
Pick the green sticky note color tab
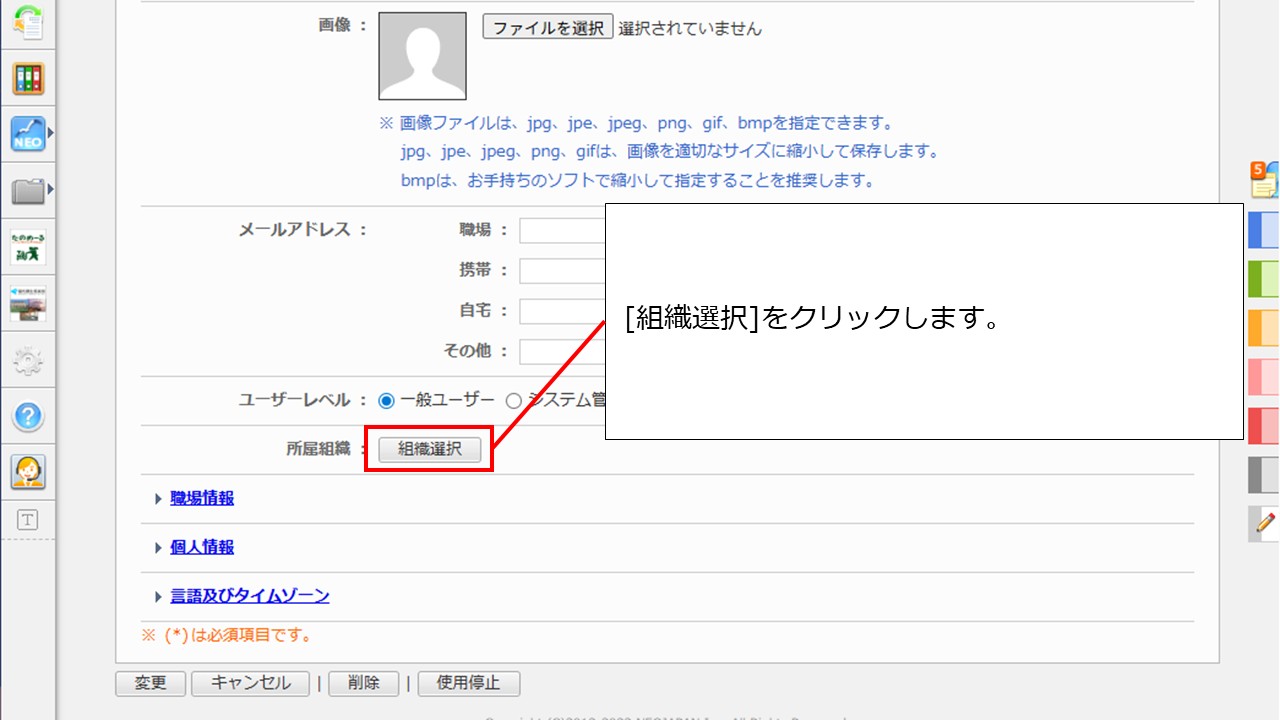[1264, 278]
